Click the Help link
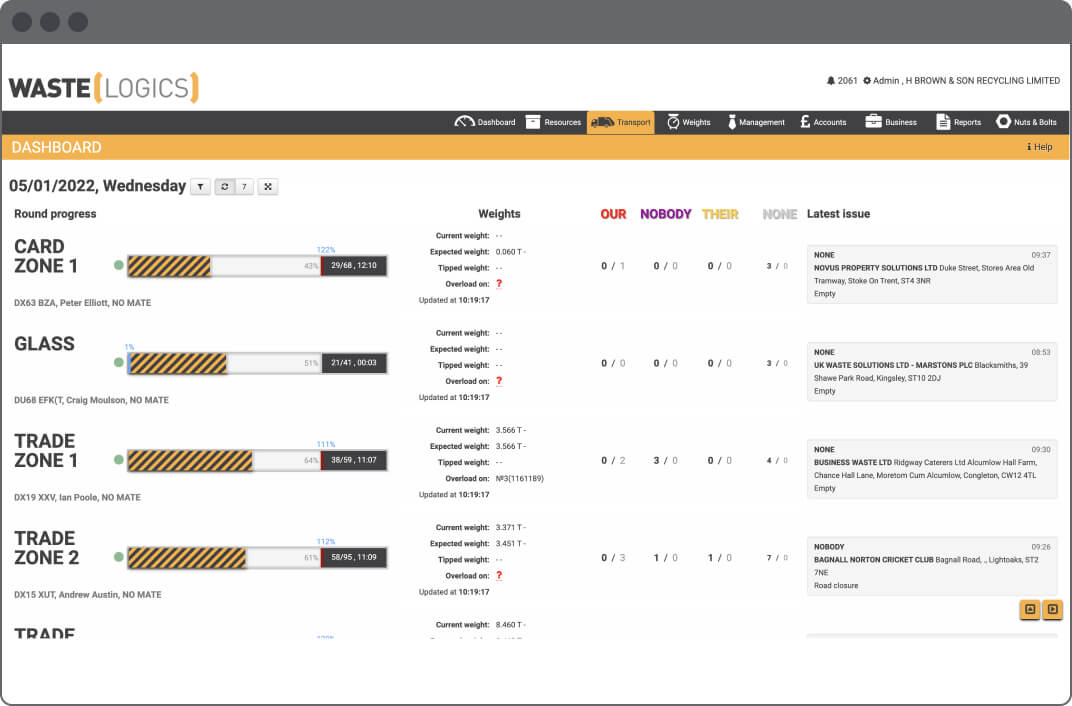This screenshot has width=1072, height=706. [1040, 147]
